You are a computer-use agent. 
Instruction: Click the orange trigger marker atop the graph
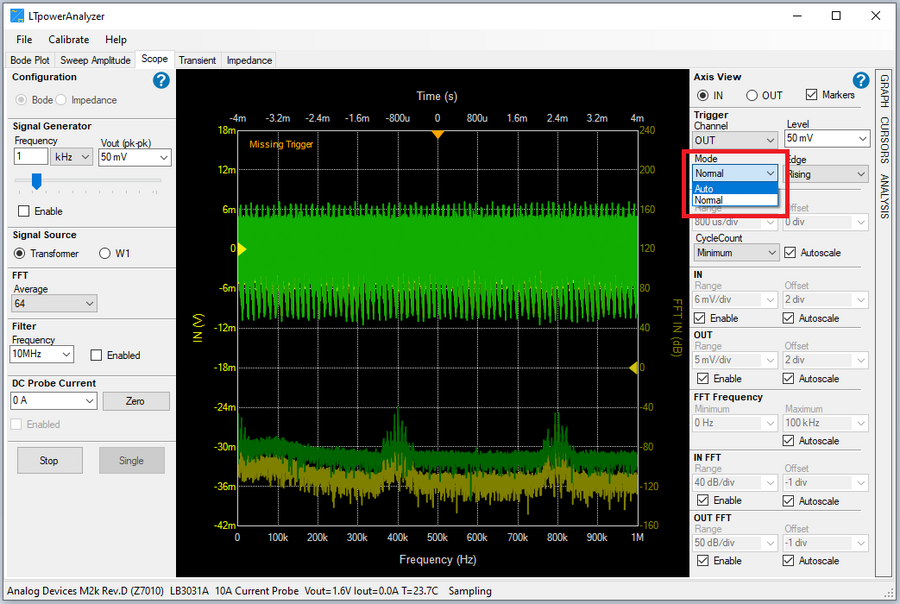[437, 134]
